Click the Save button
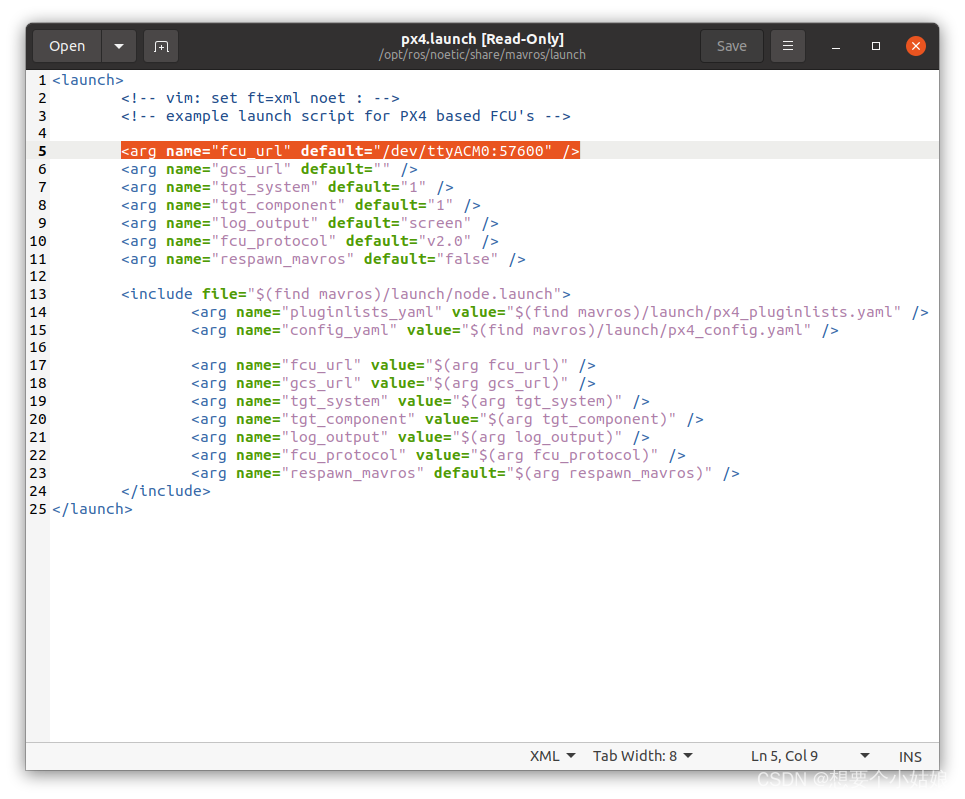This screenshot has height=799, width=965. (x=731, y=46)
